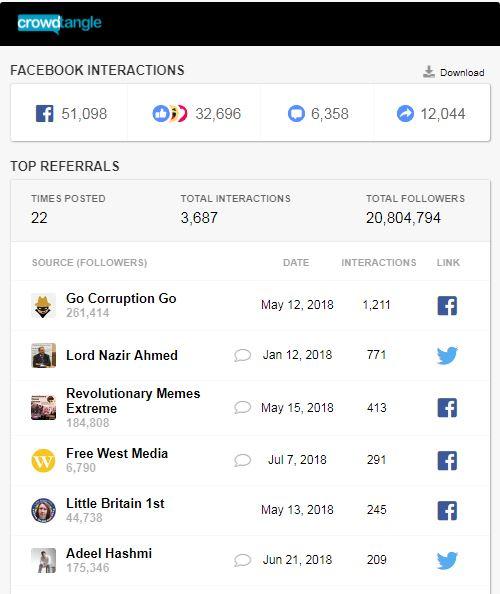Open Revolutionary Memes Extreme Facebook link icon
This screenshot has height=594, width=500.
click(x=447, y=408)
